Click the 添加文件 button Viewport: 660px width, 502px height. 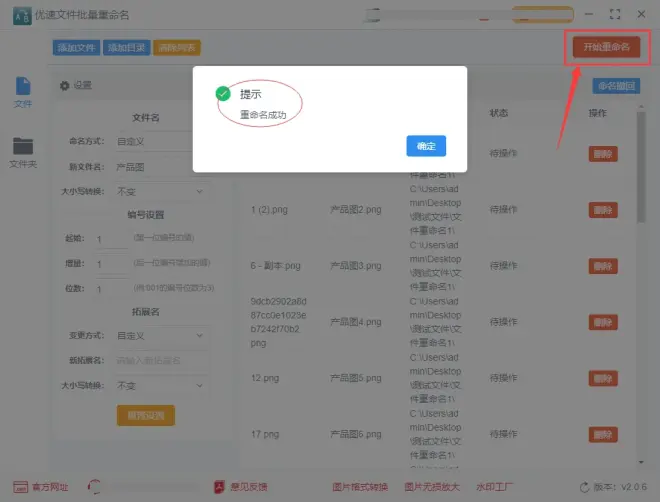(76, 48)
